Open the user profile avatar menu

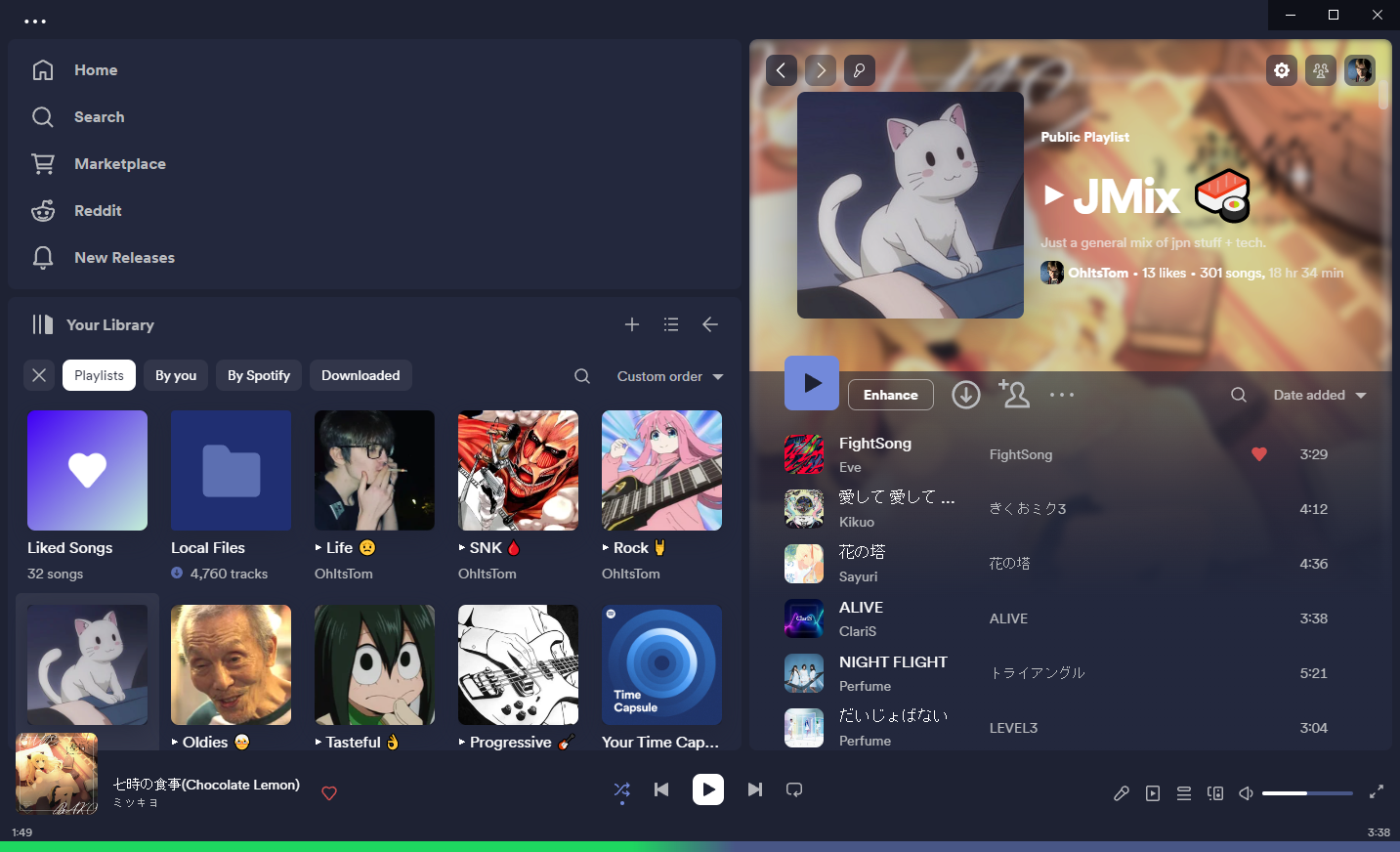pyautogui.click(x=1360, y=70)
